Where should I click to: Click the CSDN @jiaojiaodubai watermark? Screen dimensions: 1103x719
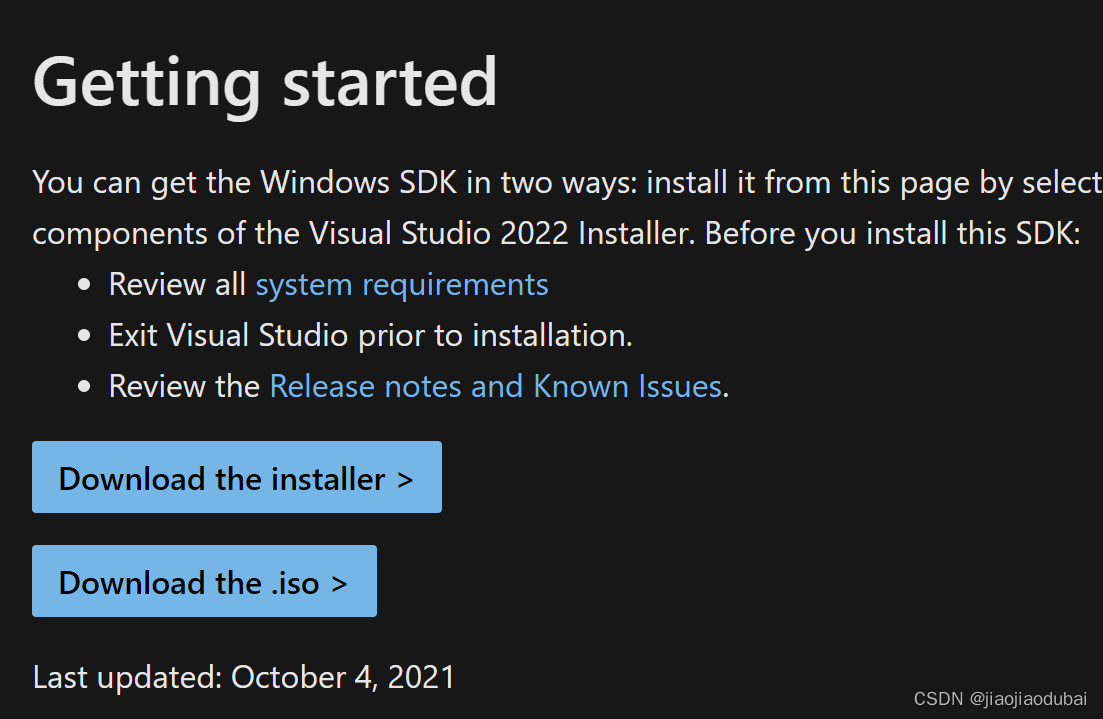[1000, 699]
